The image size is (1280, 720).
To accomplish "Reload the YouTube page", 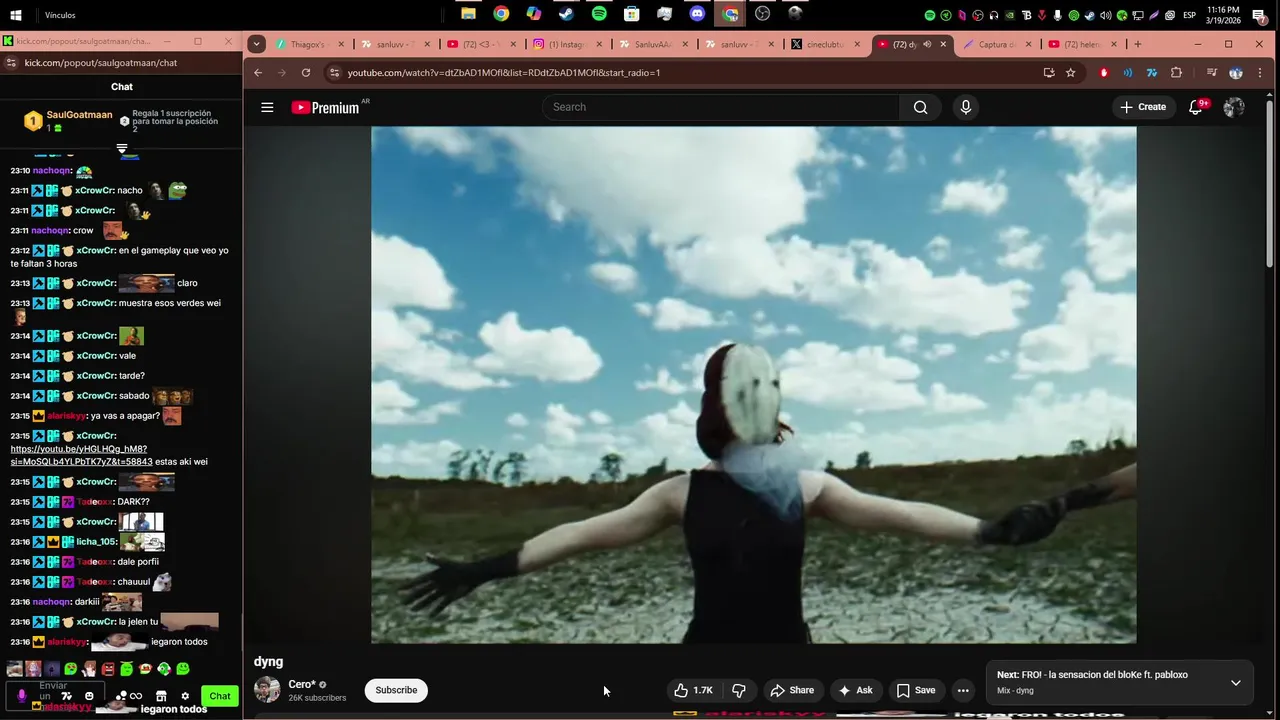I will point(306,73).
